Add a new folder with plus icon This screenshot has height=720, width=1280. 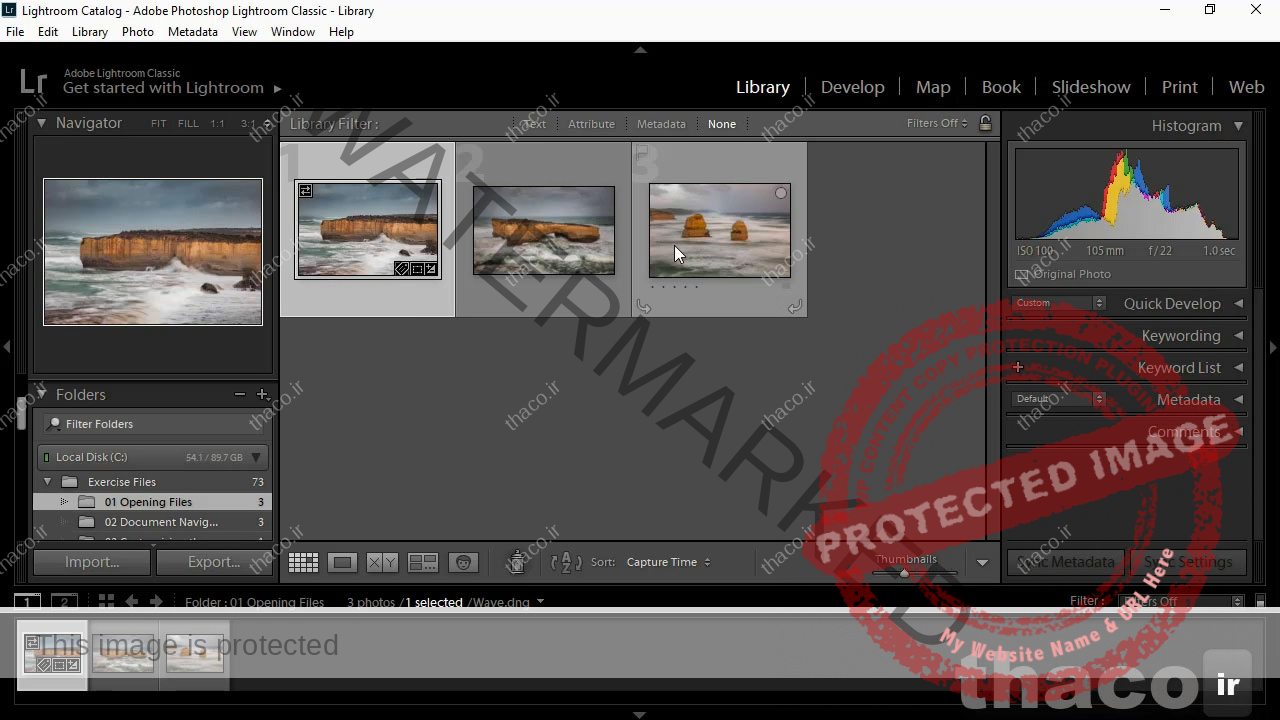(x=262, y=394)
